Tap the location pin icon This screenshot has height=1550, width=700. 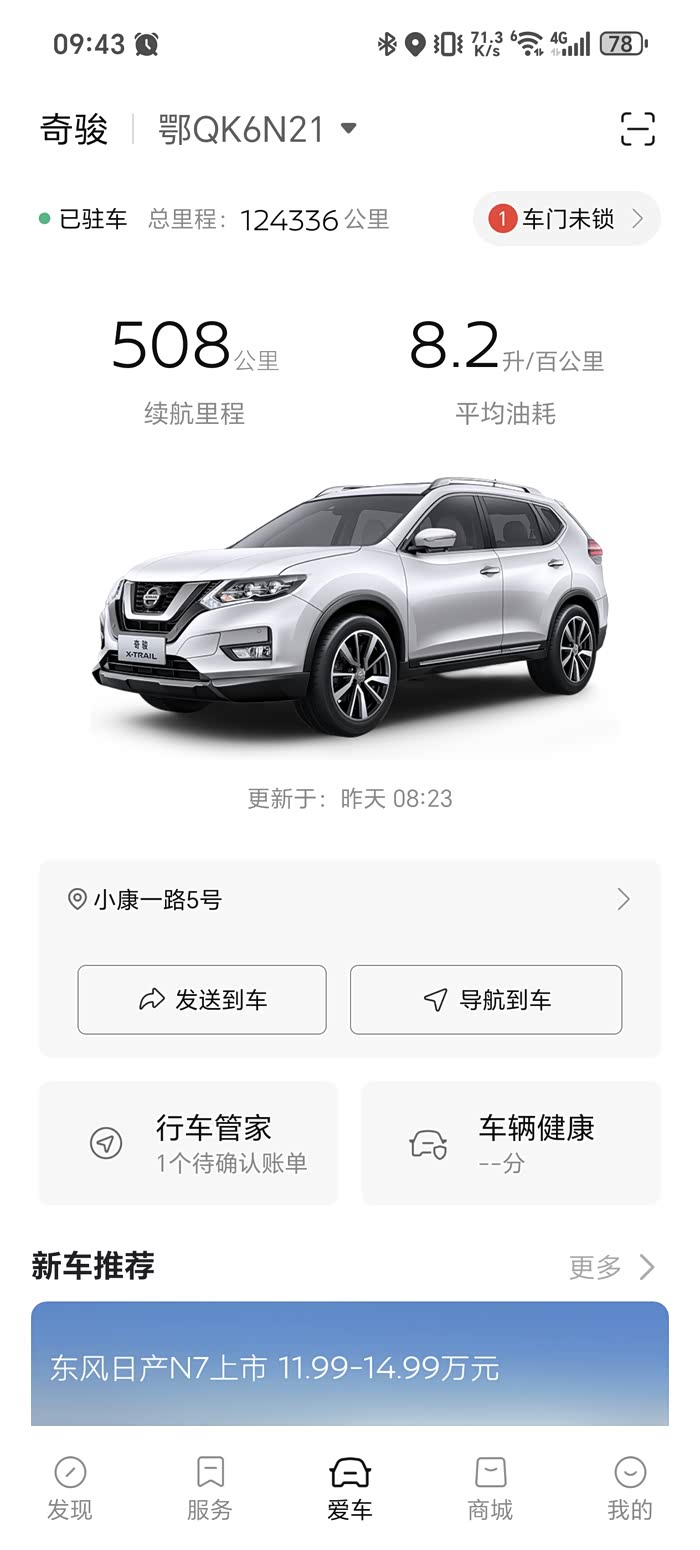click(x=77, y=899)
